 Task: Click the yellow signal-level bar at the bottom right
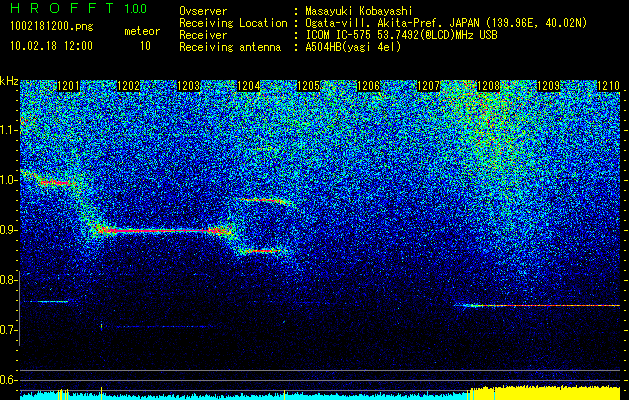click(x=546, y=393)
